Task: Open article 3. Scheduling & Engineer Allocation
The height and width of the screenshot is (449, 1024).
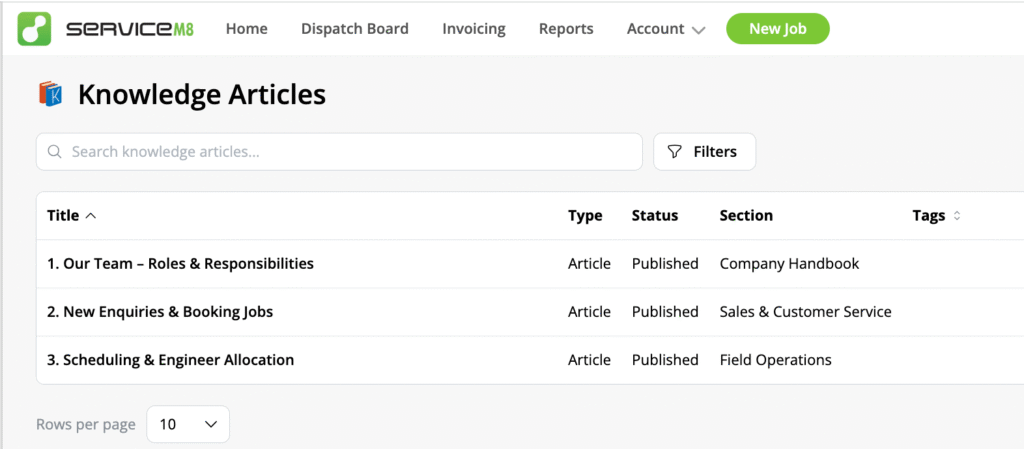Action: pyautogui.click(x=170, y=360)
